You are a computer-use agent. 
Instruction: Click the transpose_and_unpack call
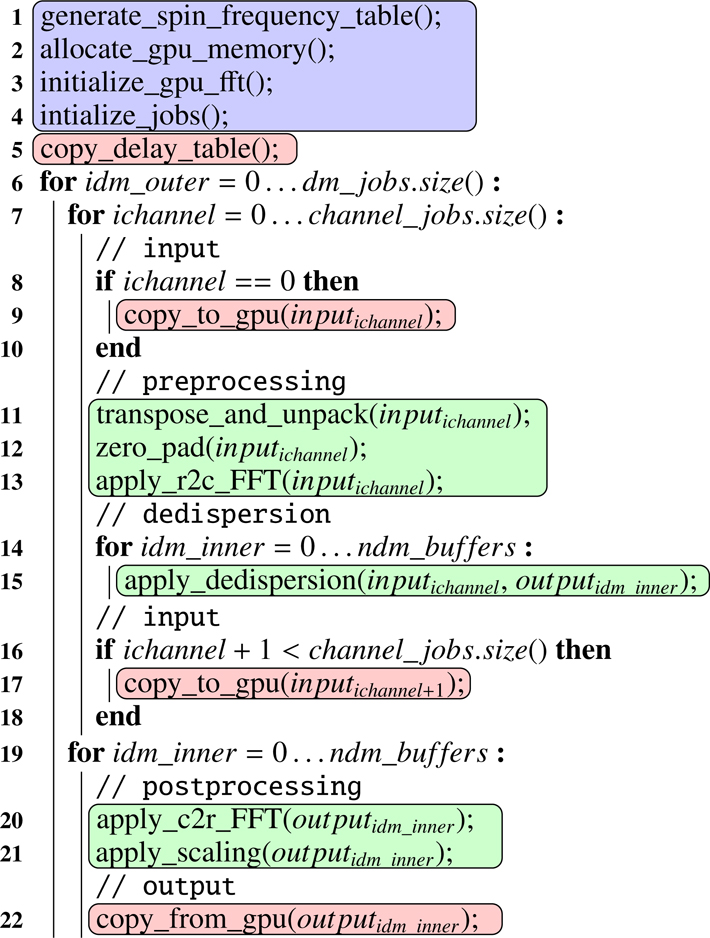318,415
